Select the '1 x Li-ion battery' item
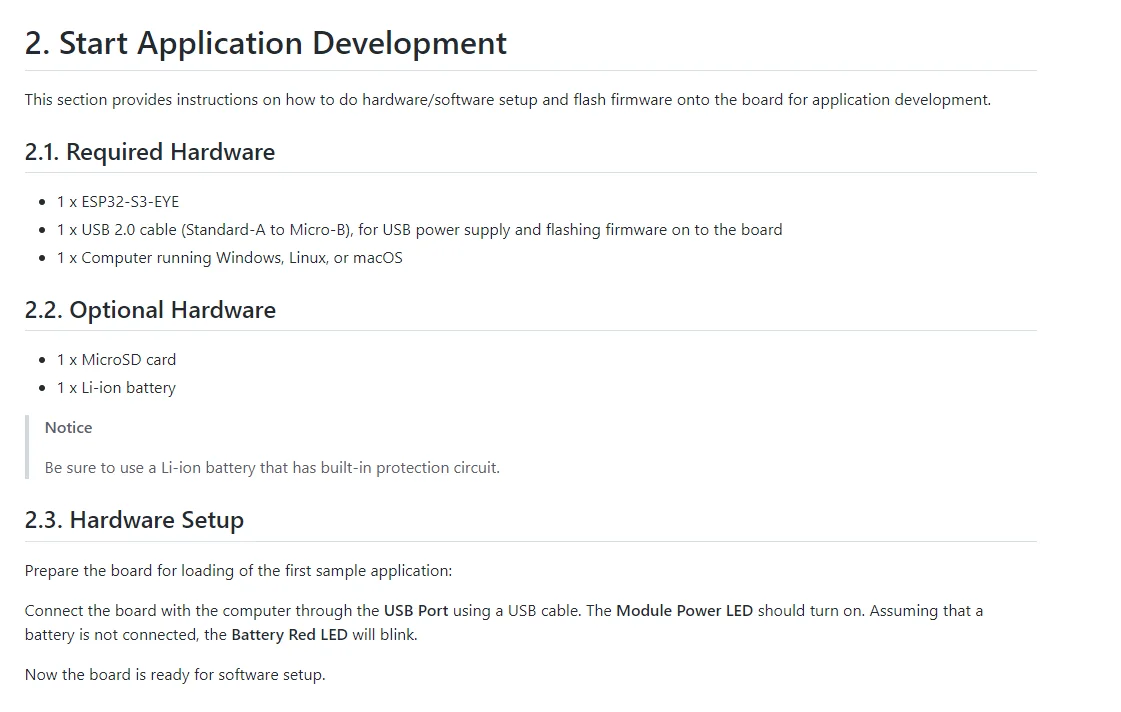 click(117, 387)
